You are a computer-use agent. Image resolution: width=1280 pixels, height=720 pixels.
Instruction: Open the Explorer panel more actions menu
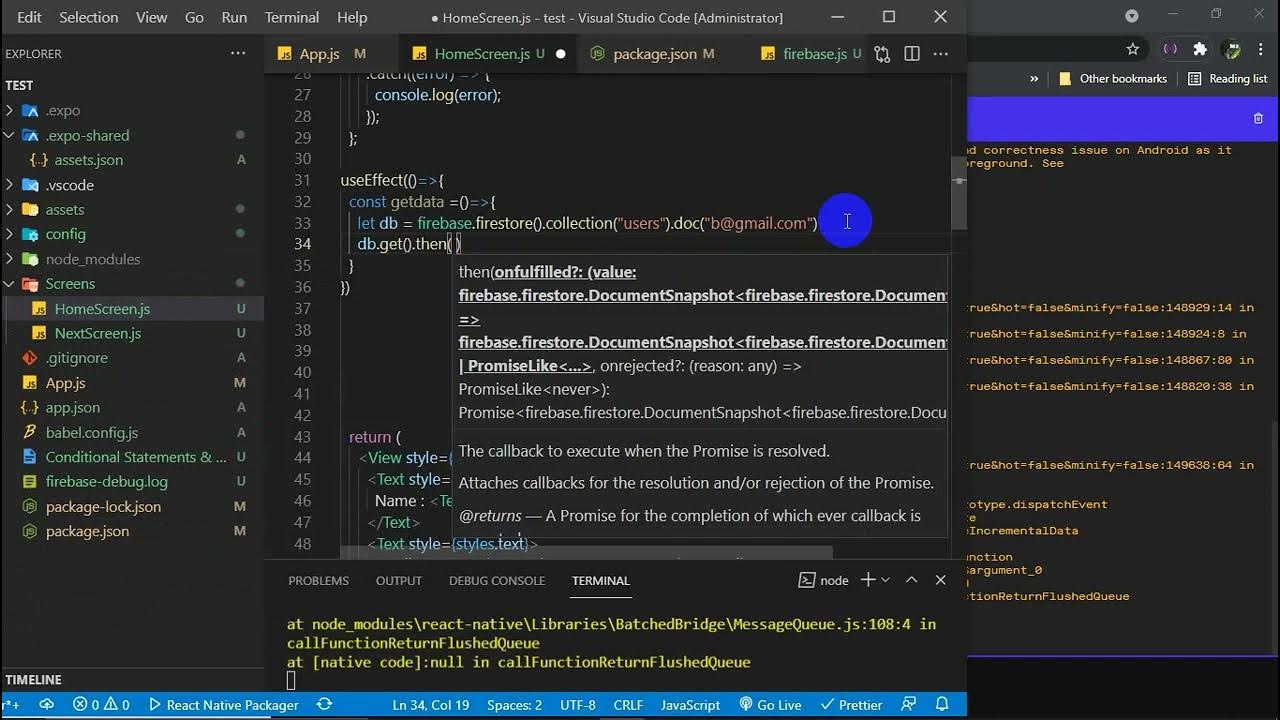[x=237, y=53]
